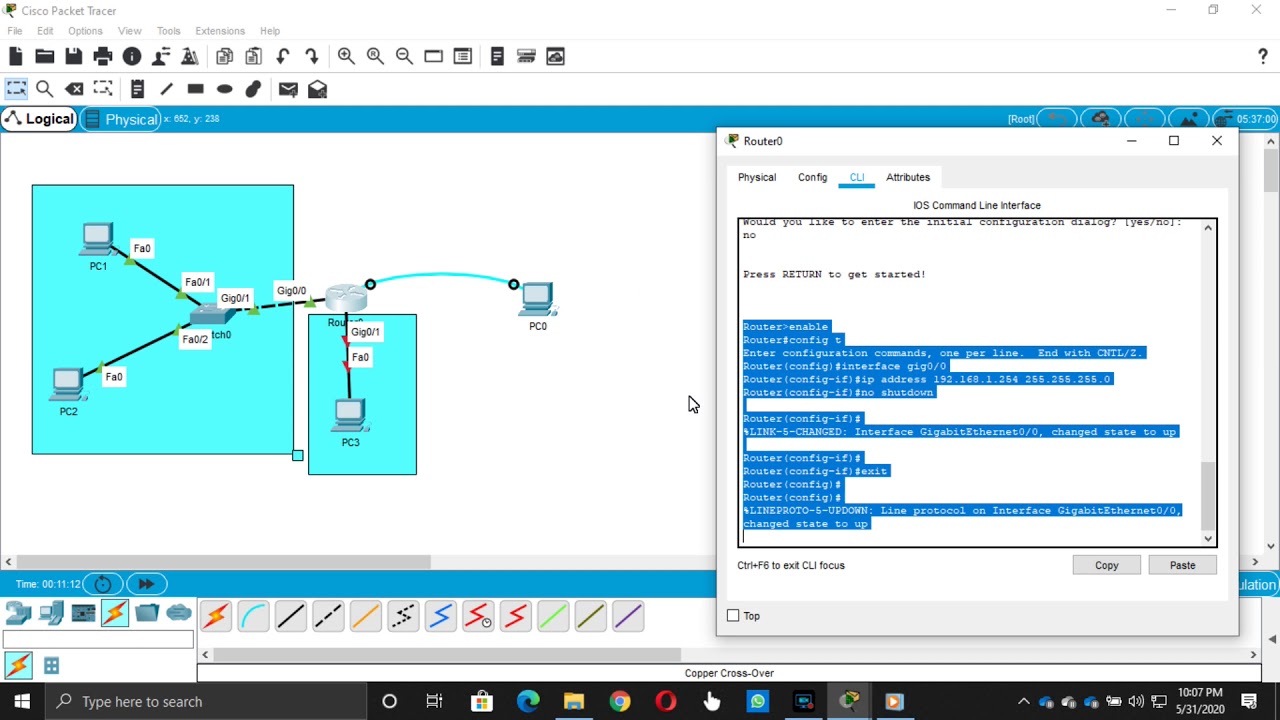The image size is (1280, 720).
Task: Pick the blue Coaxial cable
Action: 440,616
